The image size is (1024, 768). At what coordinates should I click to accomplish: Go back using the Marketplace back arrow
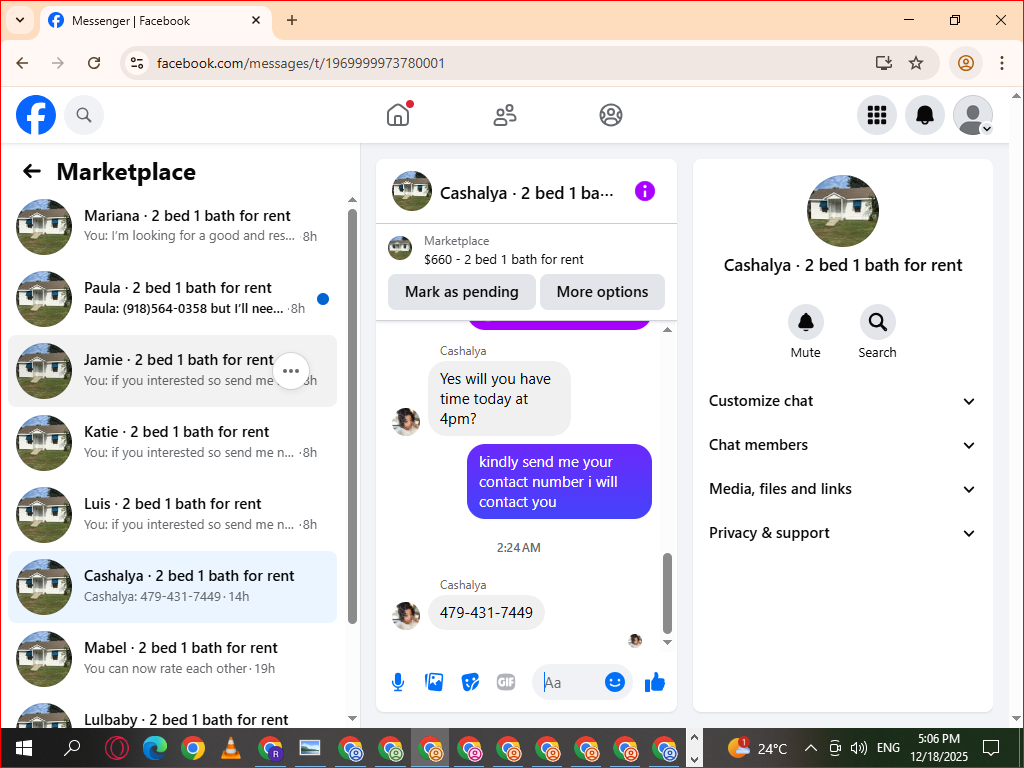31,171
